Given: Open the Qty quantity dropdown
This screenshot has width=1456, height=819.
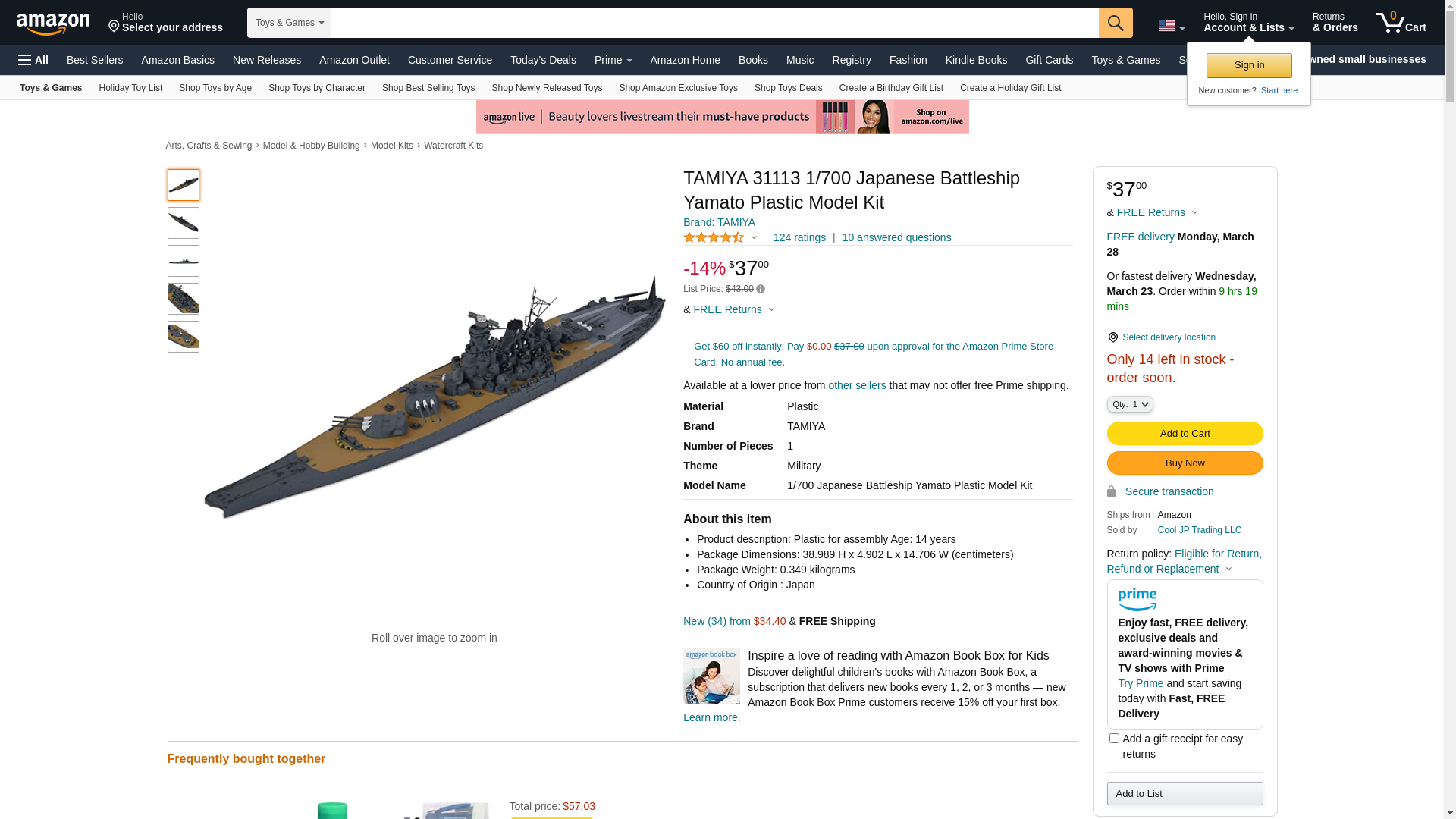Looking at the screenshot, I should (1130, 404).
